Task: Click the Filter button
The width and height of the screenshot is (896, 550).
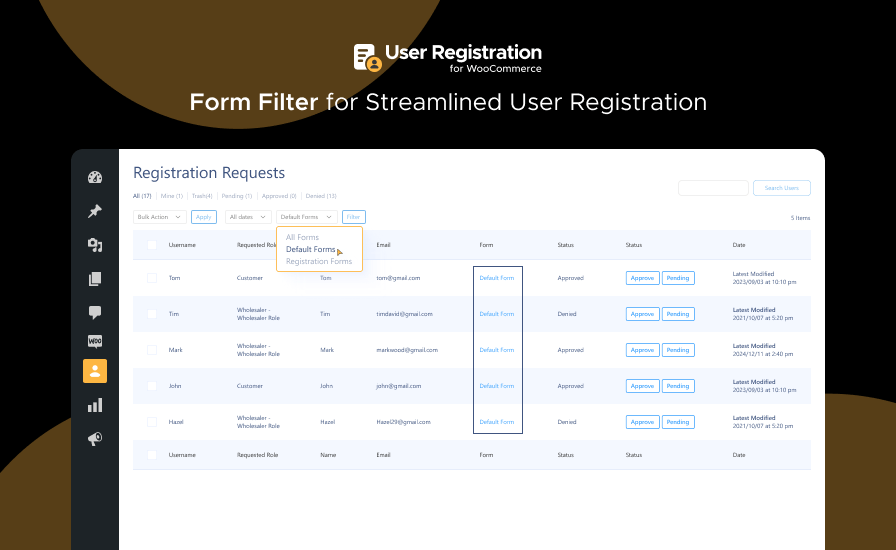Action: [354, 217]
